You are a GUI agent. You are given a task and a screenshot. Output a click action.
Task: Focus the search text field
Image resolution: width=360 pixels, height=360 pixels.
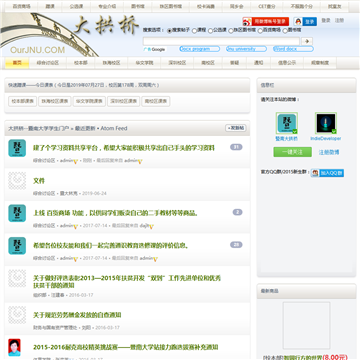221,41
